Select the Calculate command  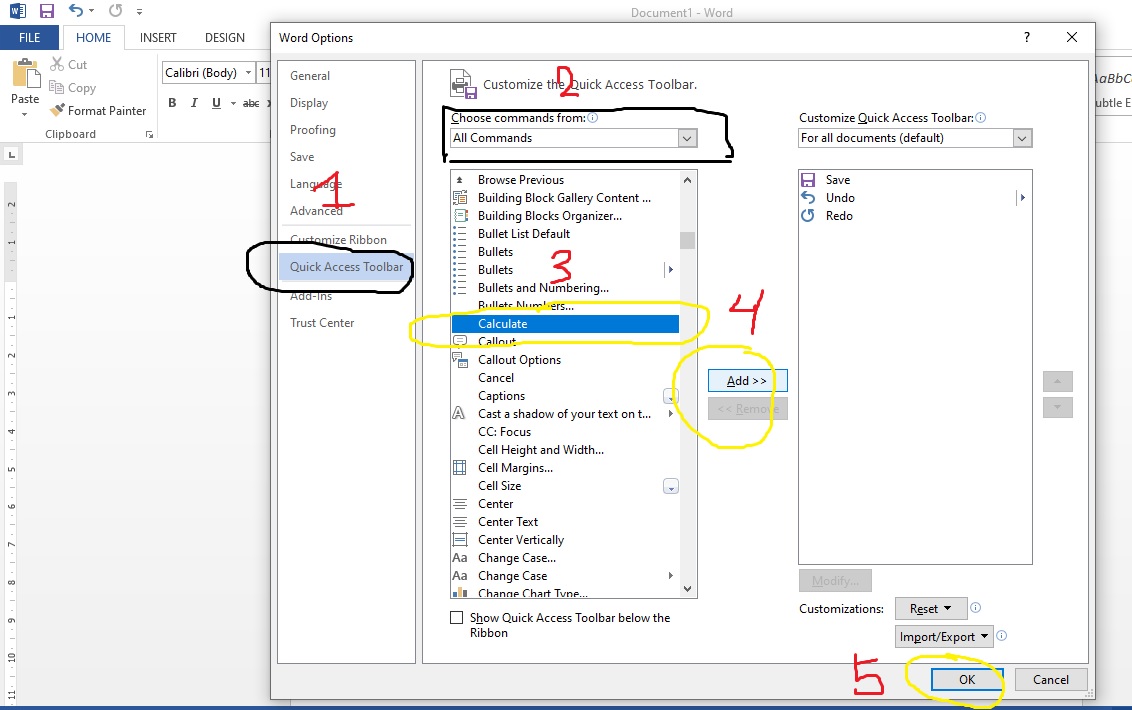[565, 324]
